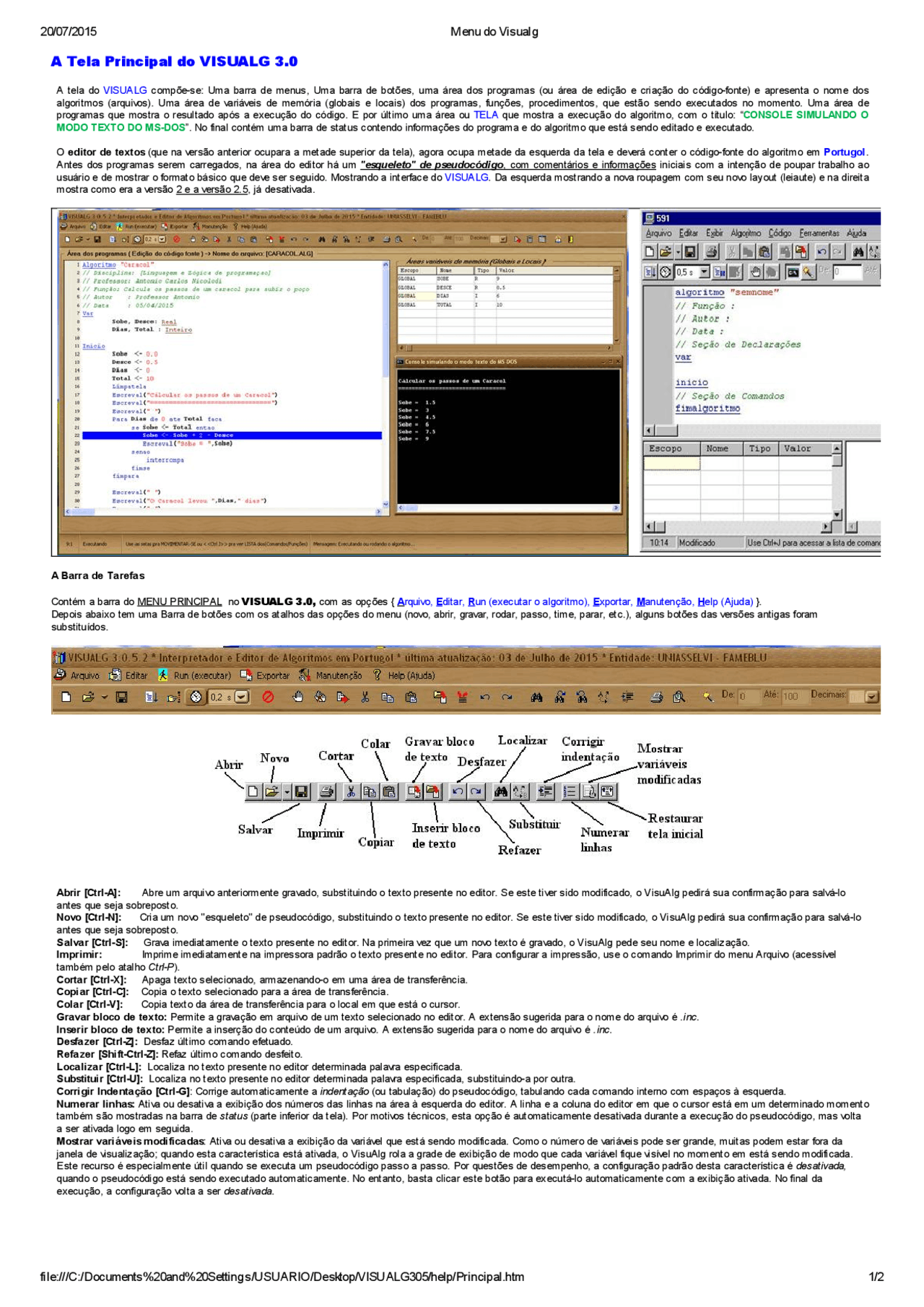Open the Help (Ajuda) menu in the brown menu bar
Image resolution: width=924 pixels, height=1307 pixels.
404,675
